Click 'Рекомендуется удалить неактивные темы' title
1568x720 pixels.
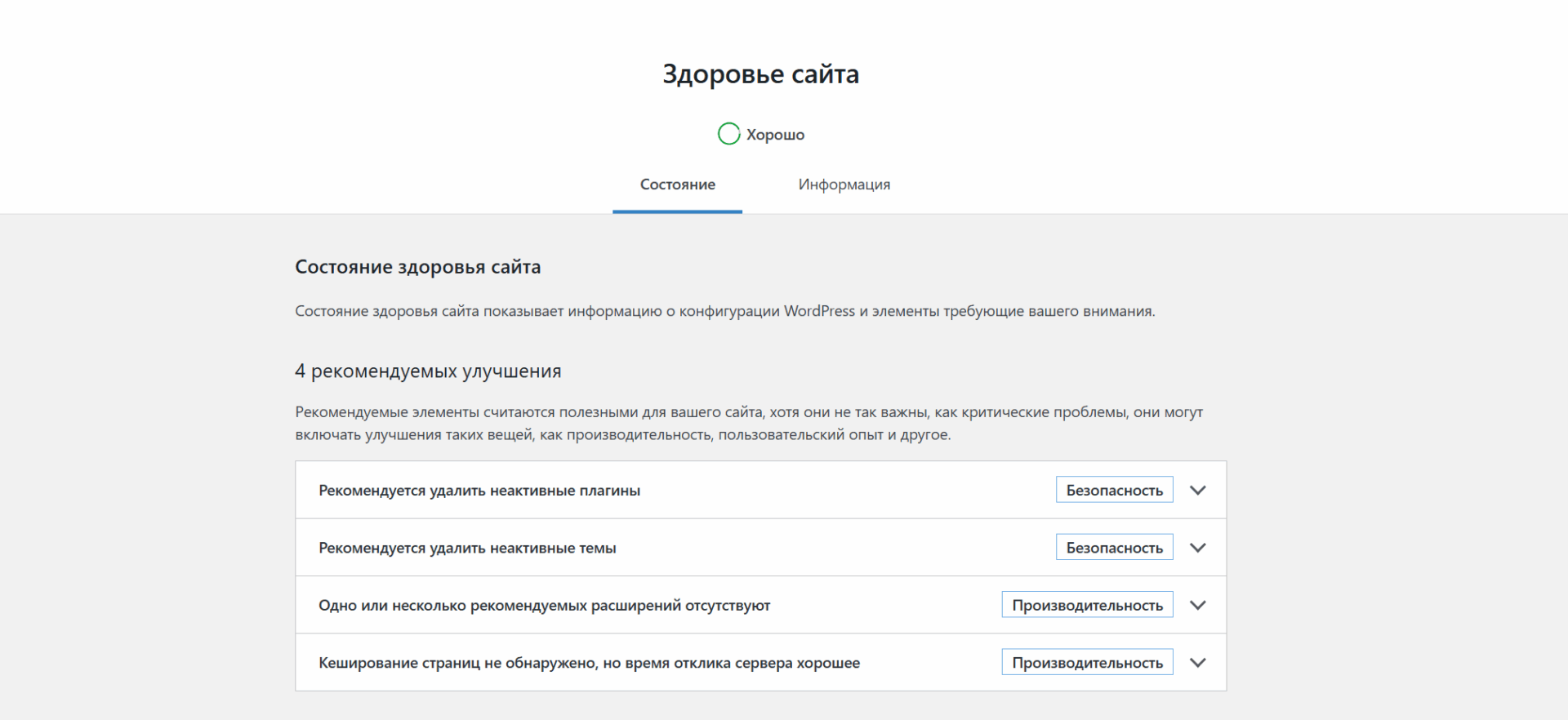(x=467, y=549)
